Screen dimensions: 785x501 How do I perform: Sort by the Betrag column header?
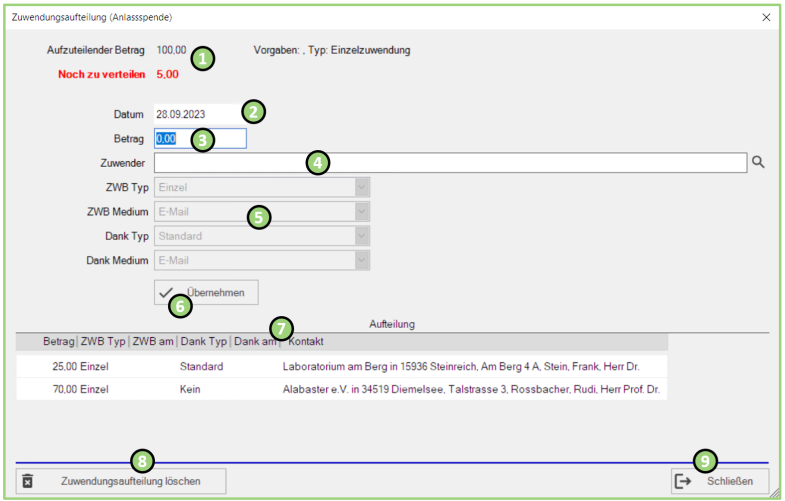click(x=58, y=342)
